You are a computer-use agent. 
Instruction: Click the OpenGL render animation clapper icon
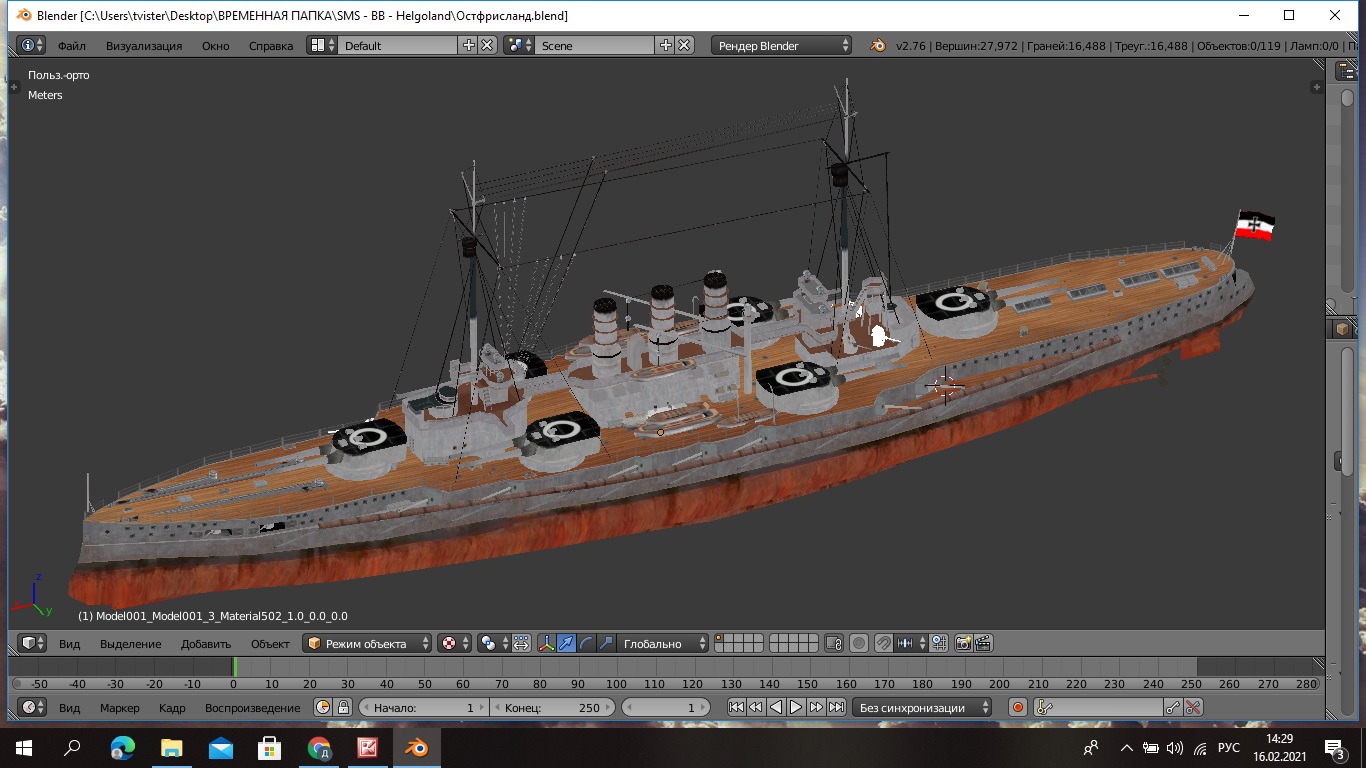point(983,643)
